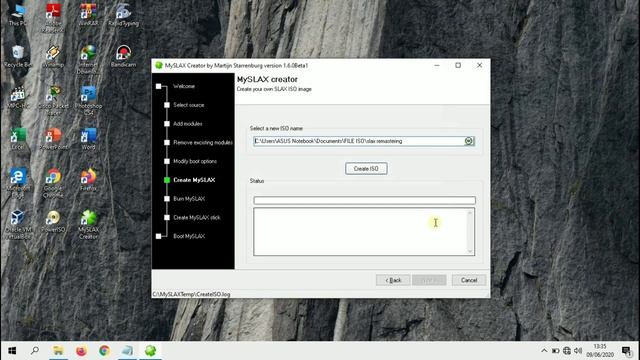The height and width of the screenshot is (360, 640).
Task: Go to the Select source step
Action: click(189, 105)
